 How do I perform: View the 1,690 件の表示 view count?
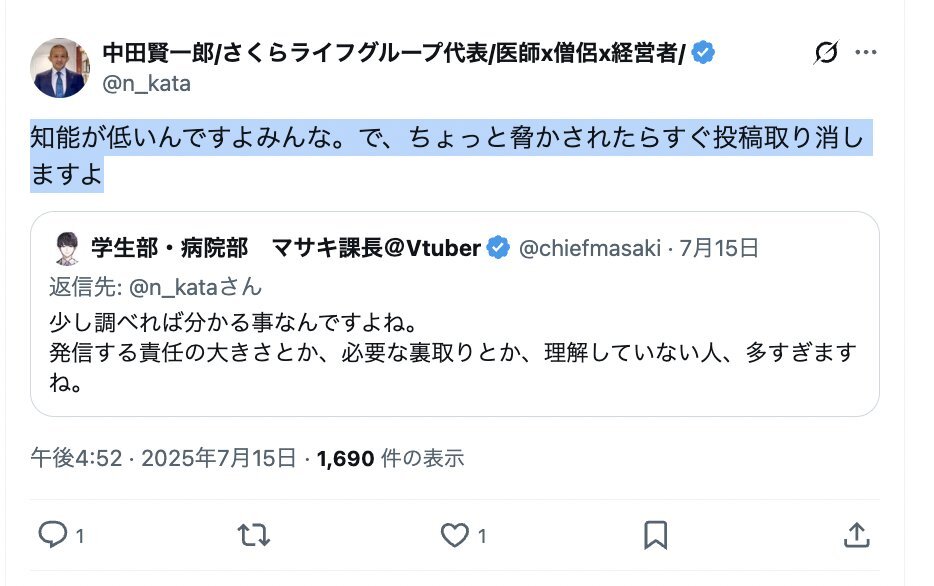pyautogui.click(x=390, y=459)
